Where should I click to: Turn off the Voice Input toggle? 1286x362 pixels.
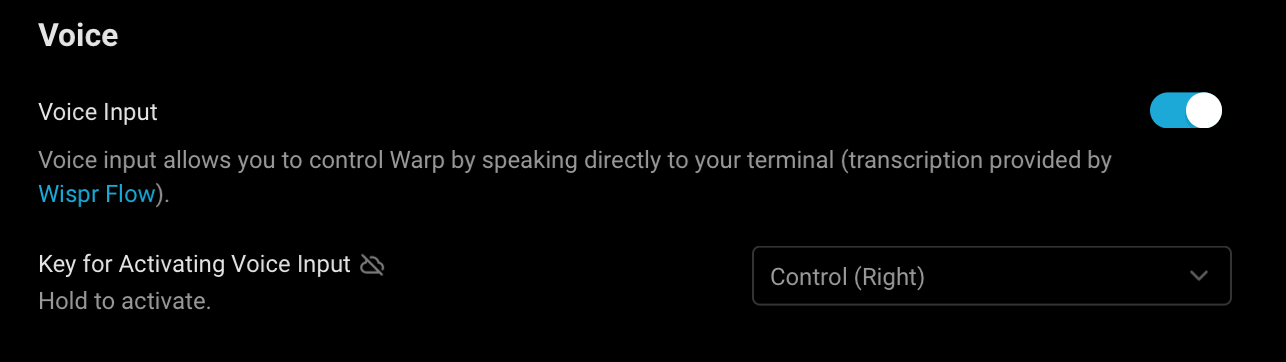(x=1186, y=111)
